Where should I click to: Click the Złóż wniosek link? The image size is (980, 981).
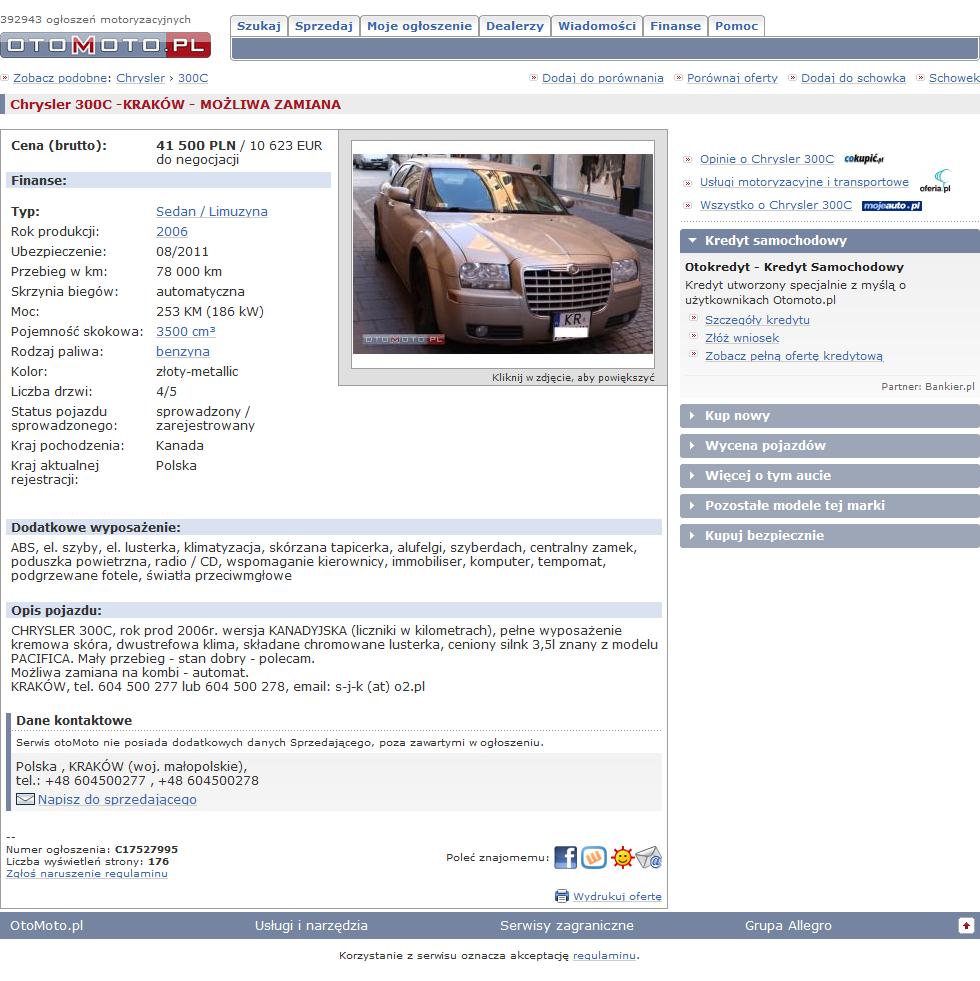742,338
